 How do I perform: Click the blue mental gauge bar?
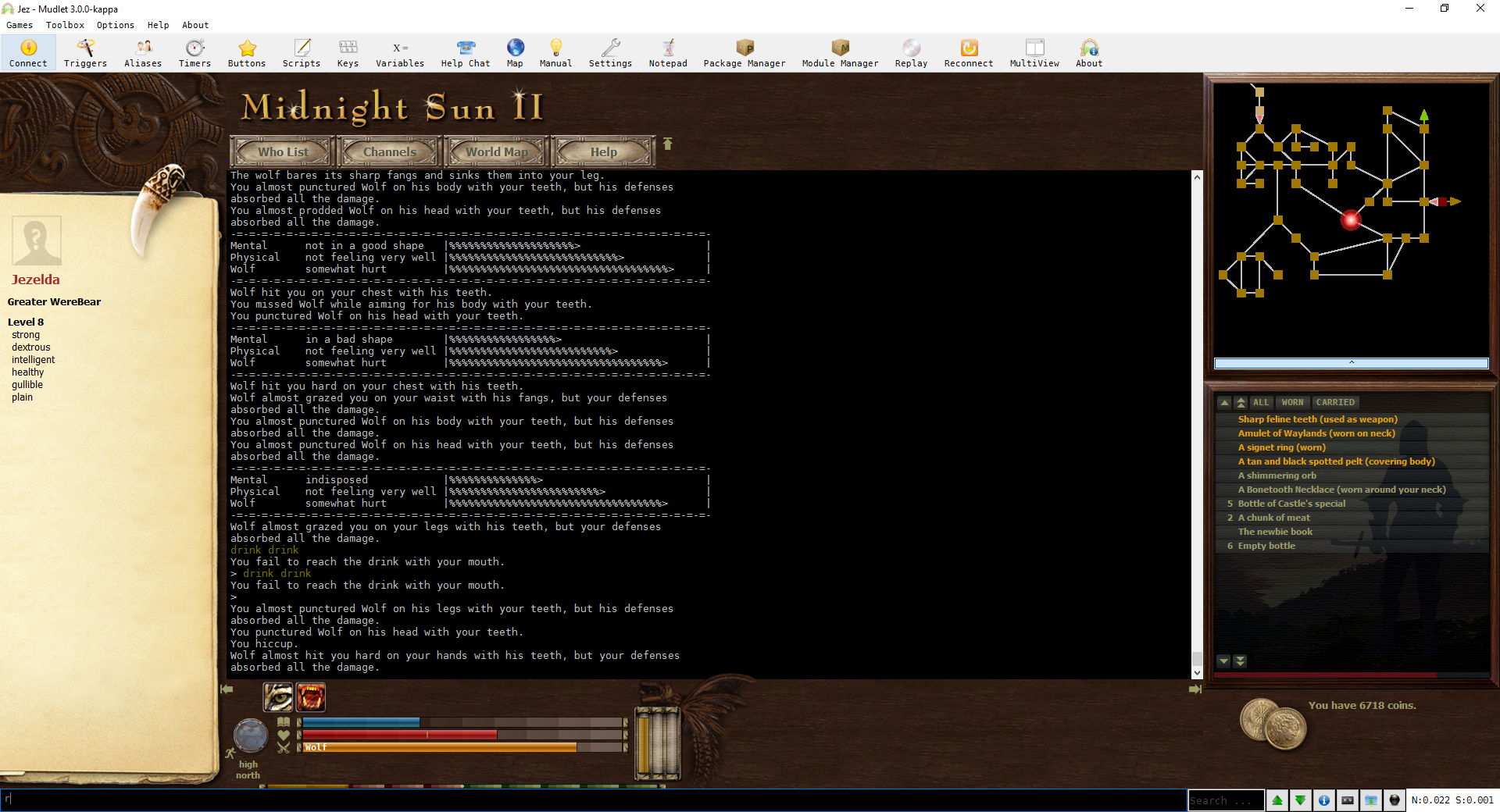coord(462,722)
